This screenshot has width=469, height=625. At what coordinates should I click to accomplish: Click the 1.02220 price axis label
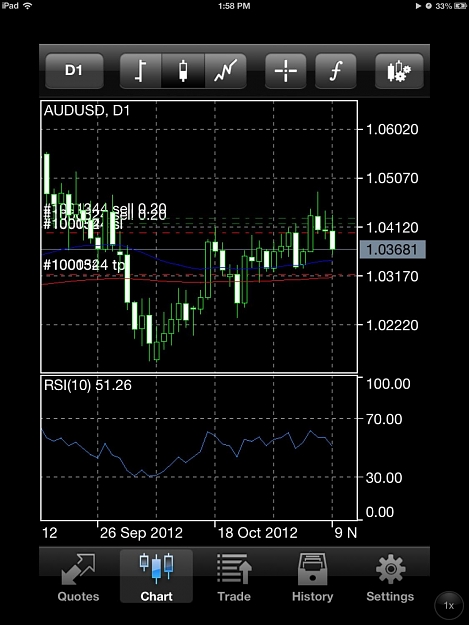coord(392,325)
